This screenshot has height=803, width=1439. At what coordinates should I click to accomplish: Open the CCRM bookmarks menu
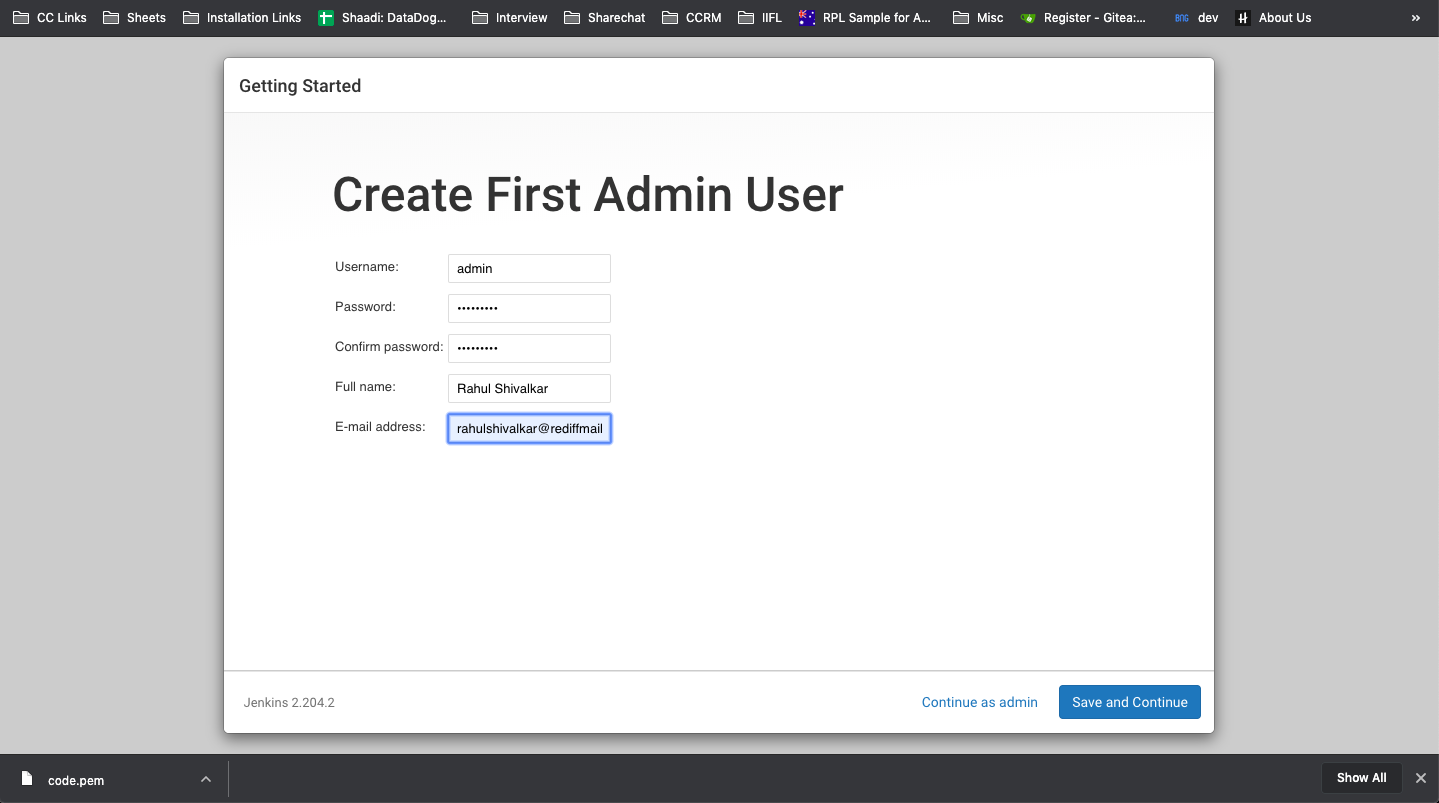pyautogui.click(x=691, y=17)
